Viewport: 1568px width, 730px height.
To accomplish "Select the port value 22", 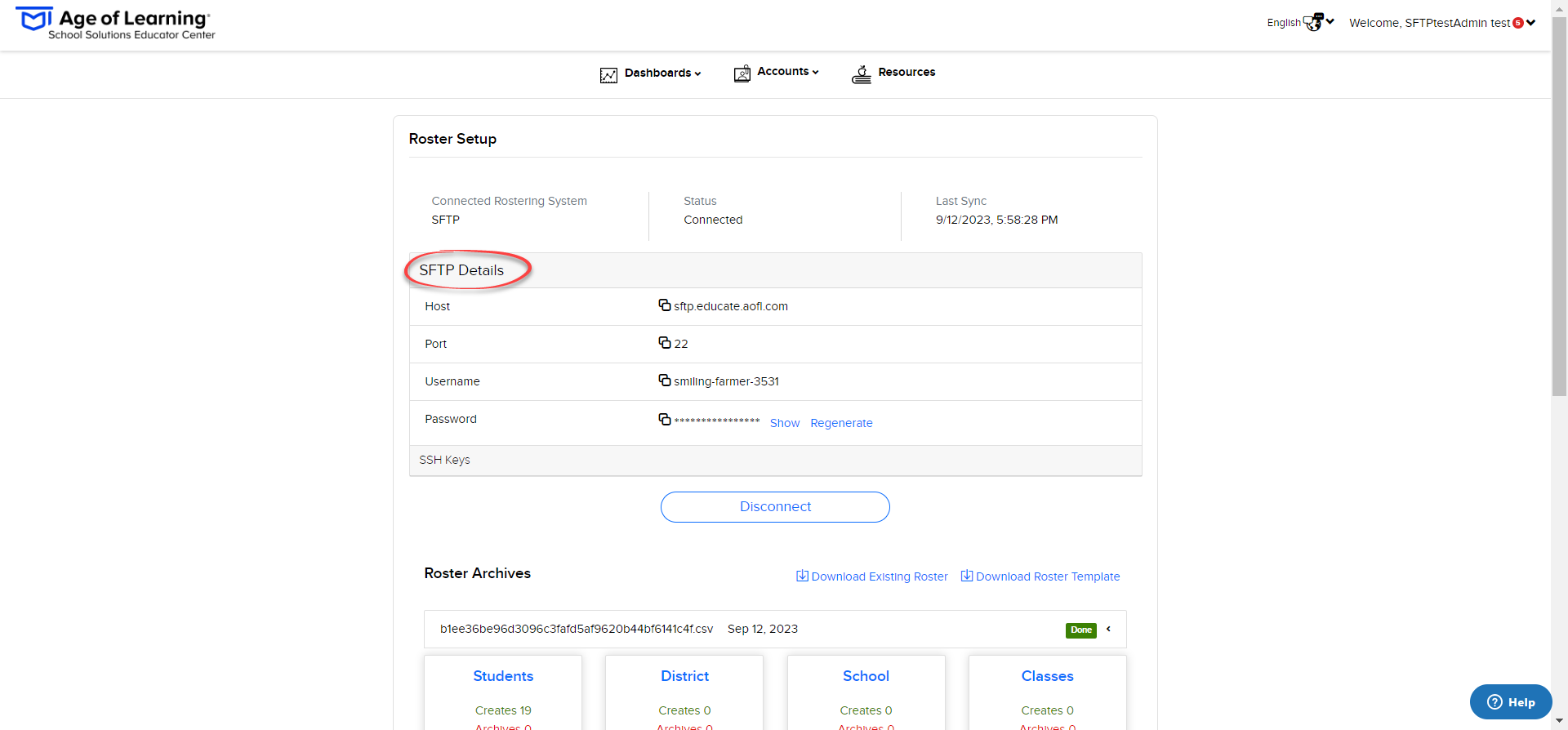I will 681,344.
